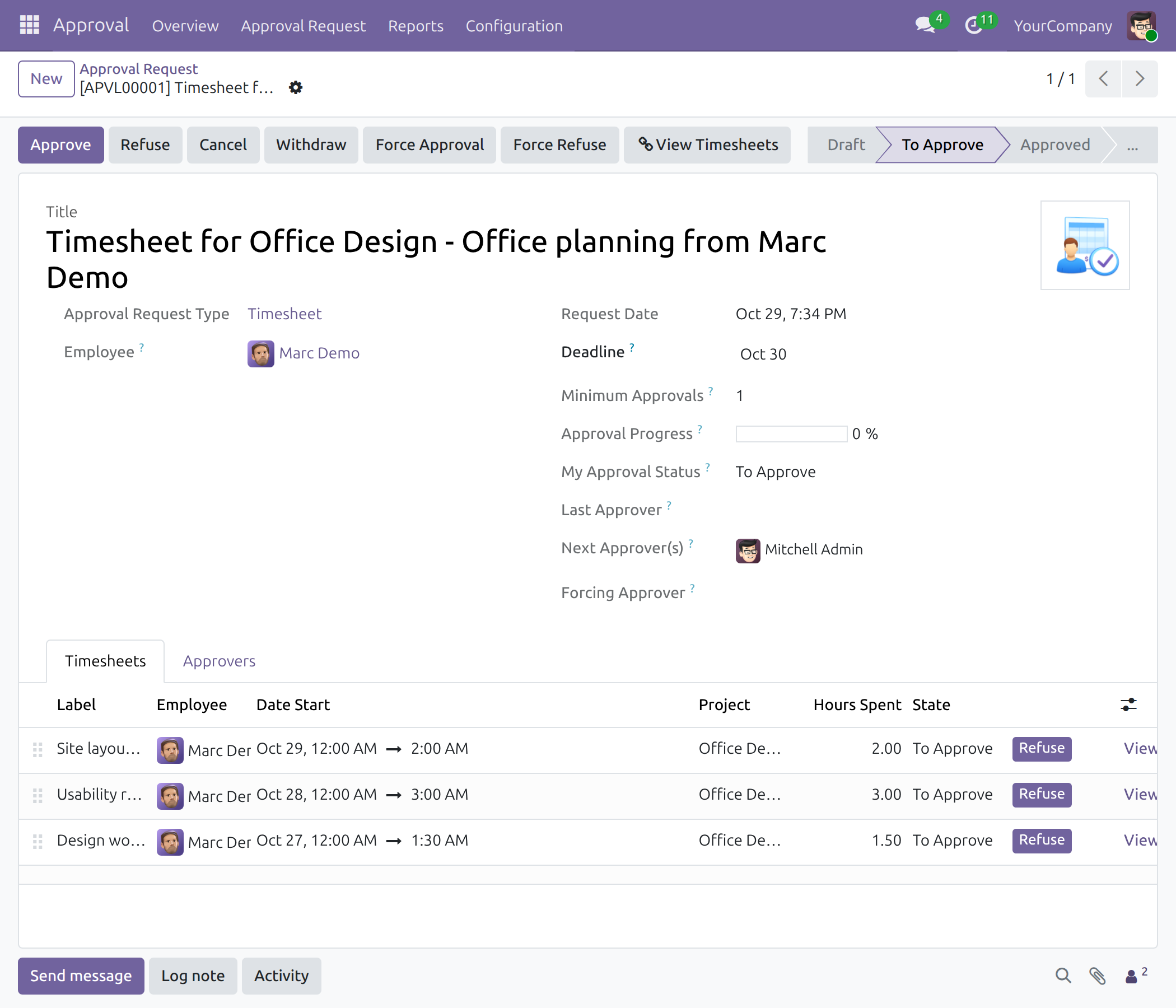Click Force Refuse button
Image resolution: width=1176 pixels, height=1008 pixels.
click(559, 144)
